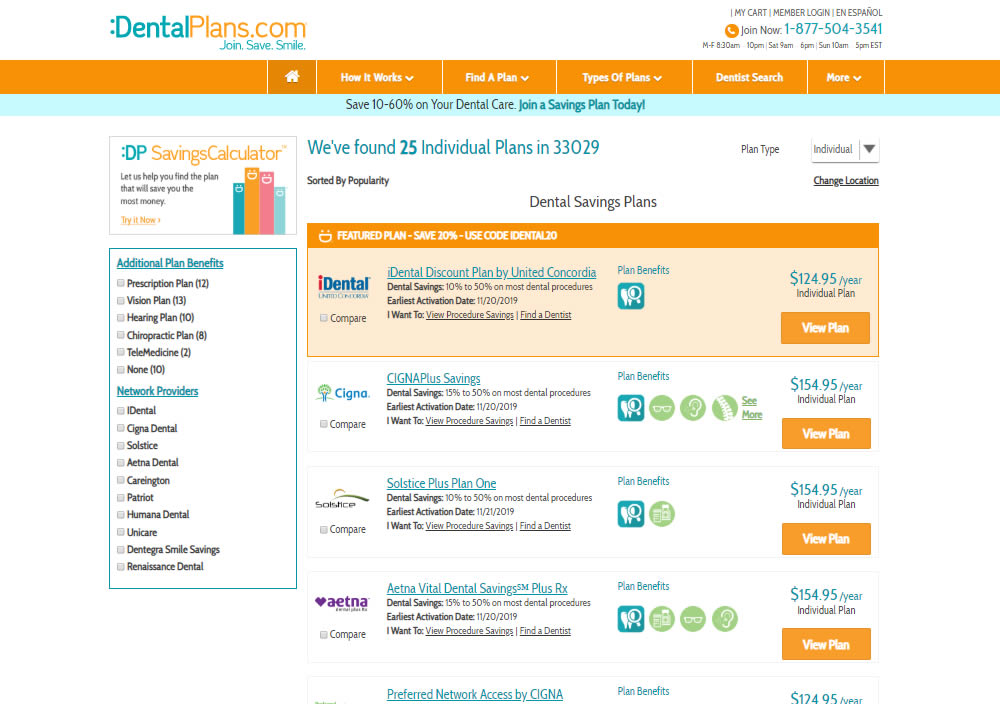Click the Change Location link
1000x704 pixels.
point(846,181)
